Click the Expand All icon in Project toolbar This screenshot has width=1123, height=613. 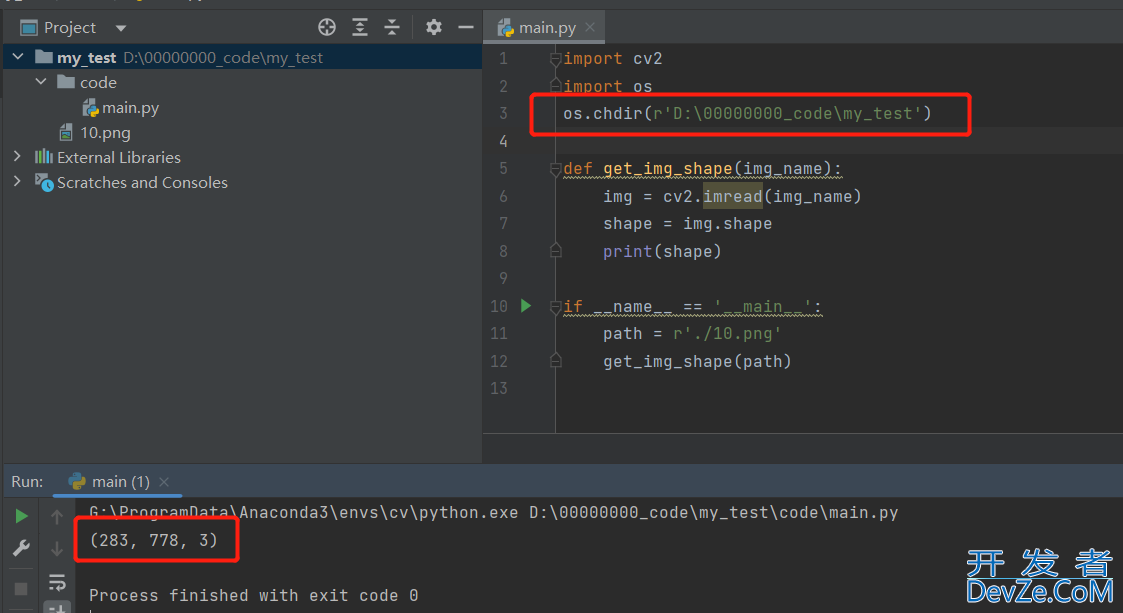360,27
